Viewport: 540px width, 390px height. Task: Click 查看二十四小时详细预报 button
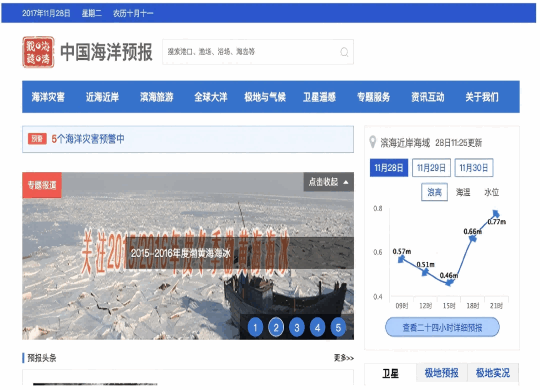click(442, 327)
